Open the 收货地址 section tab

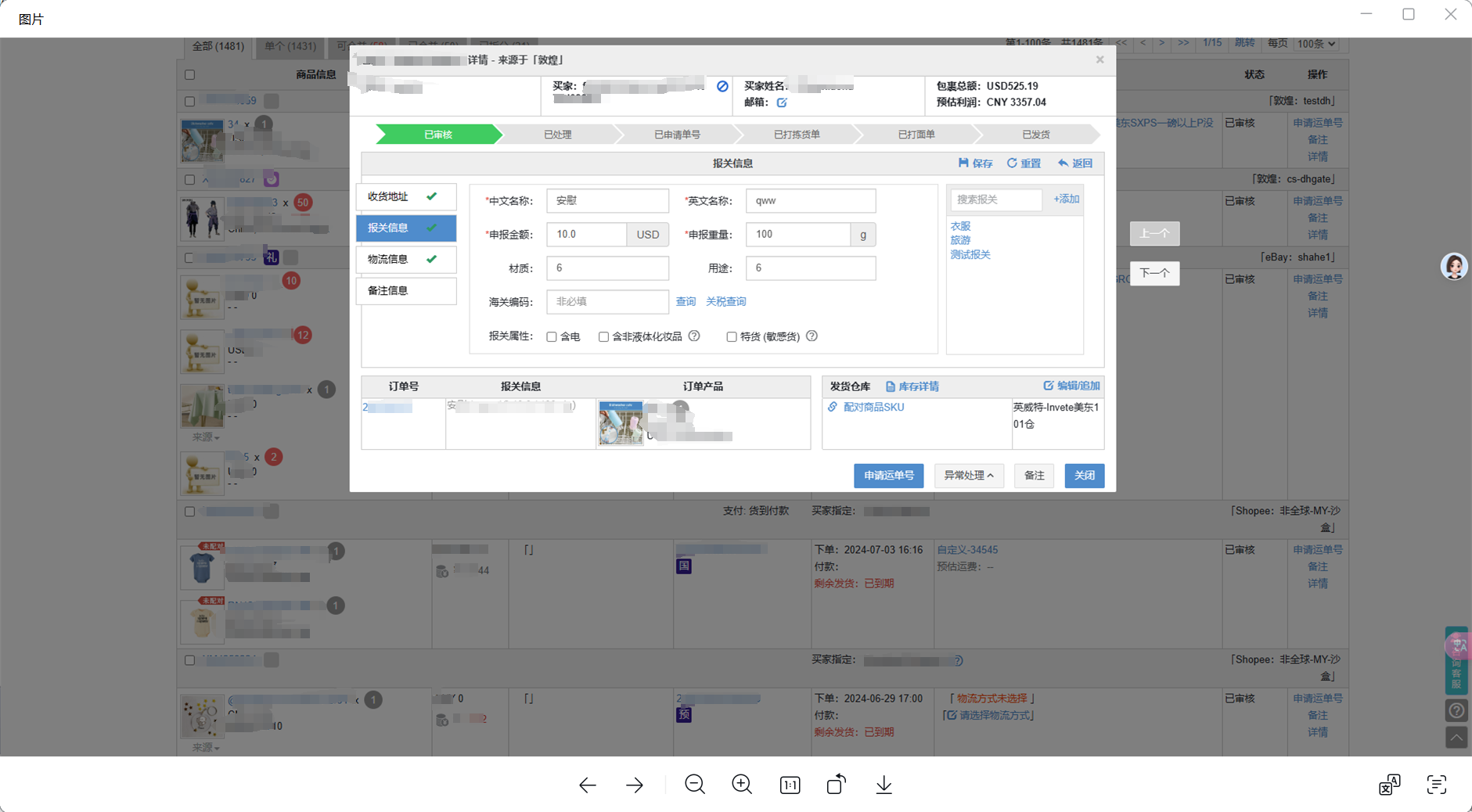pyautogui.click(x=406, y=196)
